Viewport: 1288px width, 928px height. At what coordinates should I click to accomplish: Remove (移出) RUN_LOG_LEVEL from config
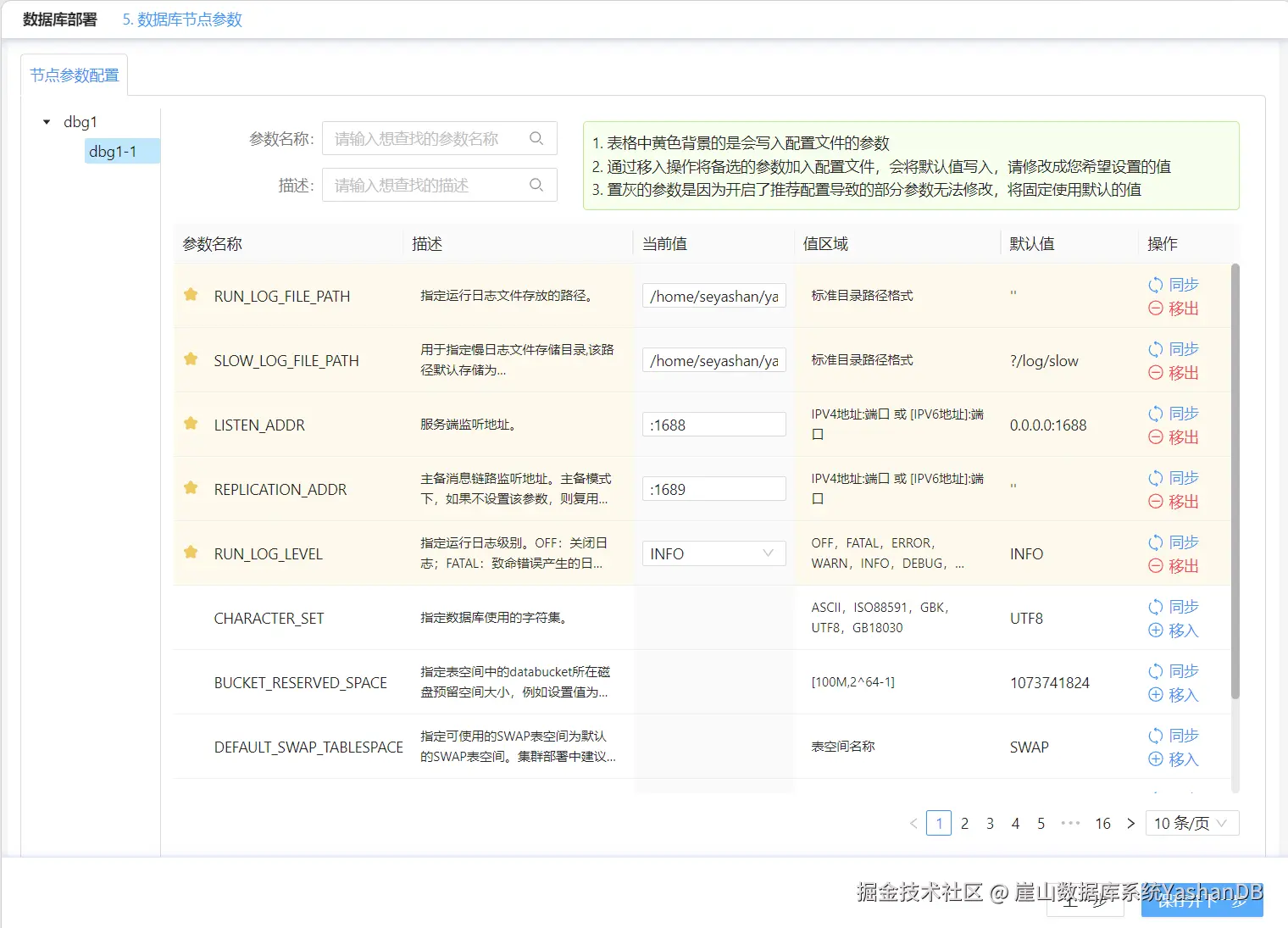tap(1174, 566)
